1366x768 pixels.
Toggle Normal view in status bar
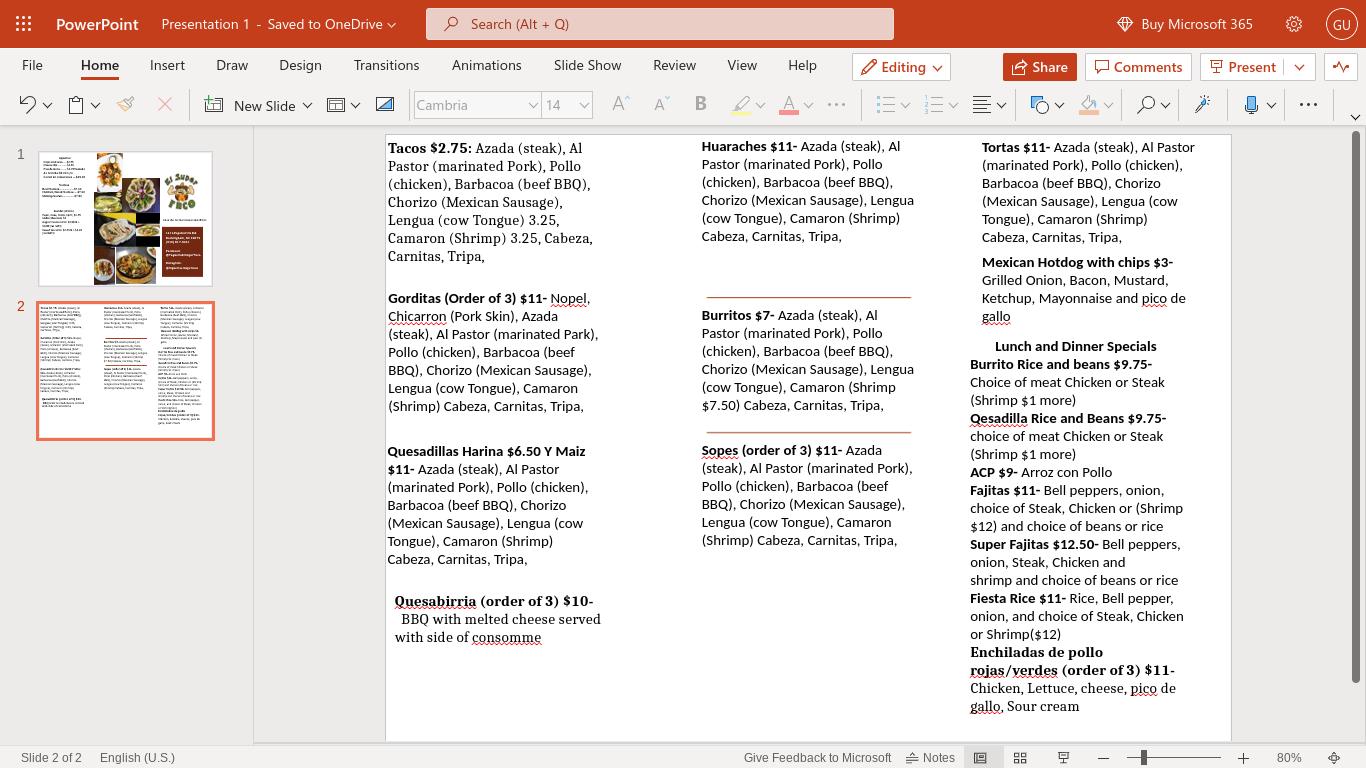coord(980,758)
